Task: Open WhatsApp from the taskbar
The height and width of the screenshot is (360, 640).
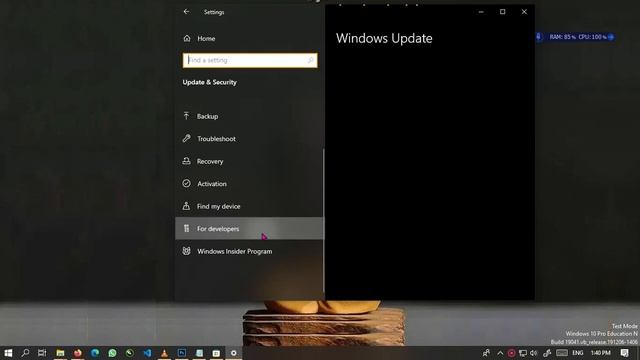Action: click(112, 353)
